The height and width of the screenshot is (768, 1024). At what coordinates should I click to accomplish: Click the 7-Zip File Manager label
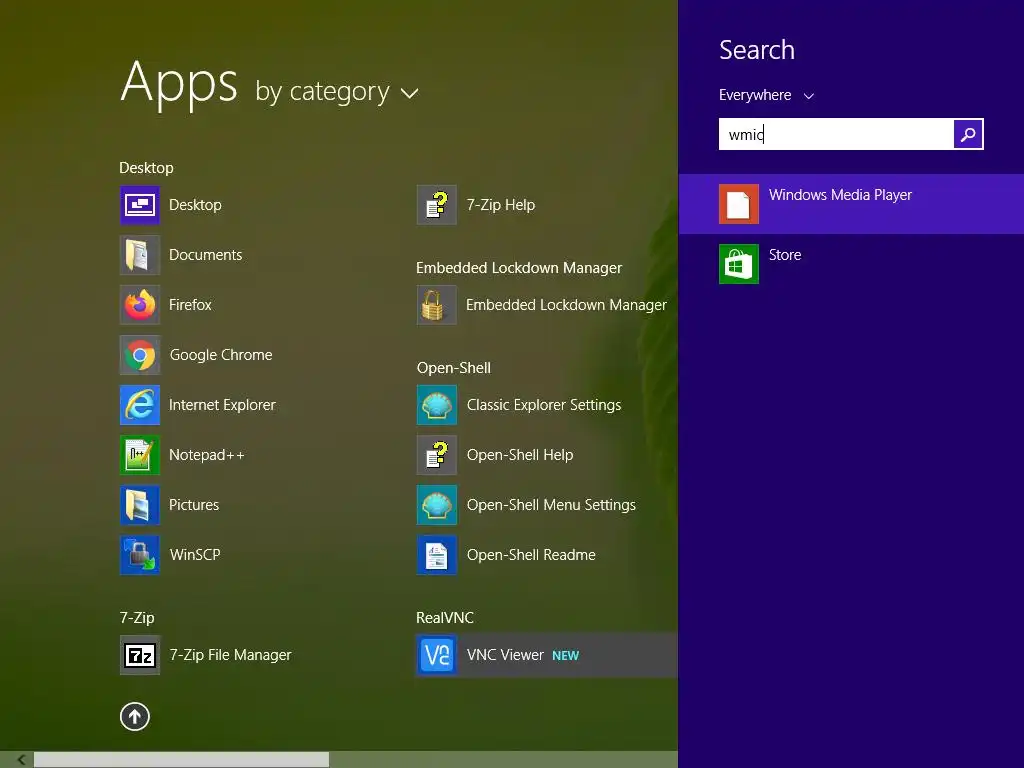point(231,654)
